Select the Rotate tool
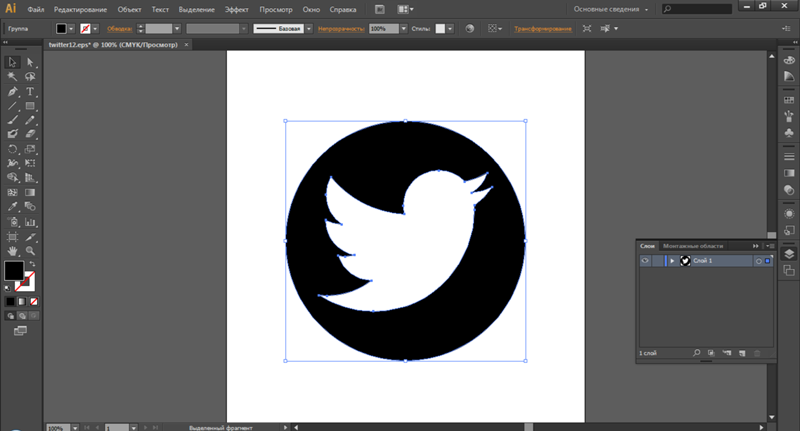 [x=12, y=149]
